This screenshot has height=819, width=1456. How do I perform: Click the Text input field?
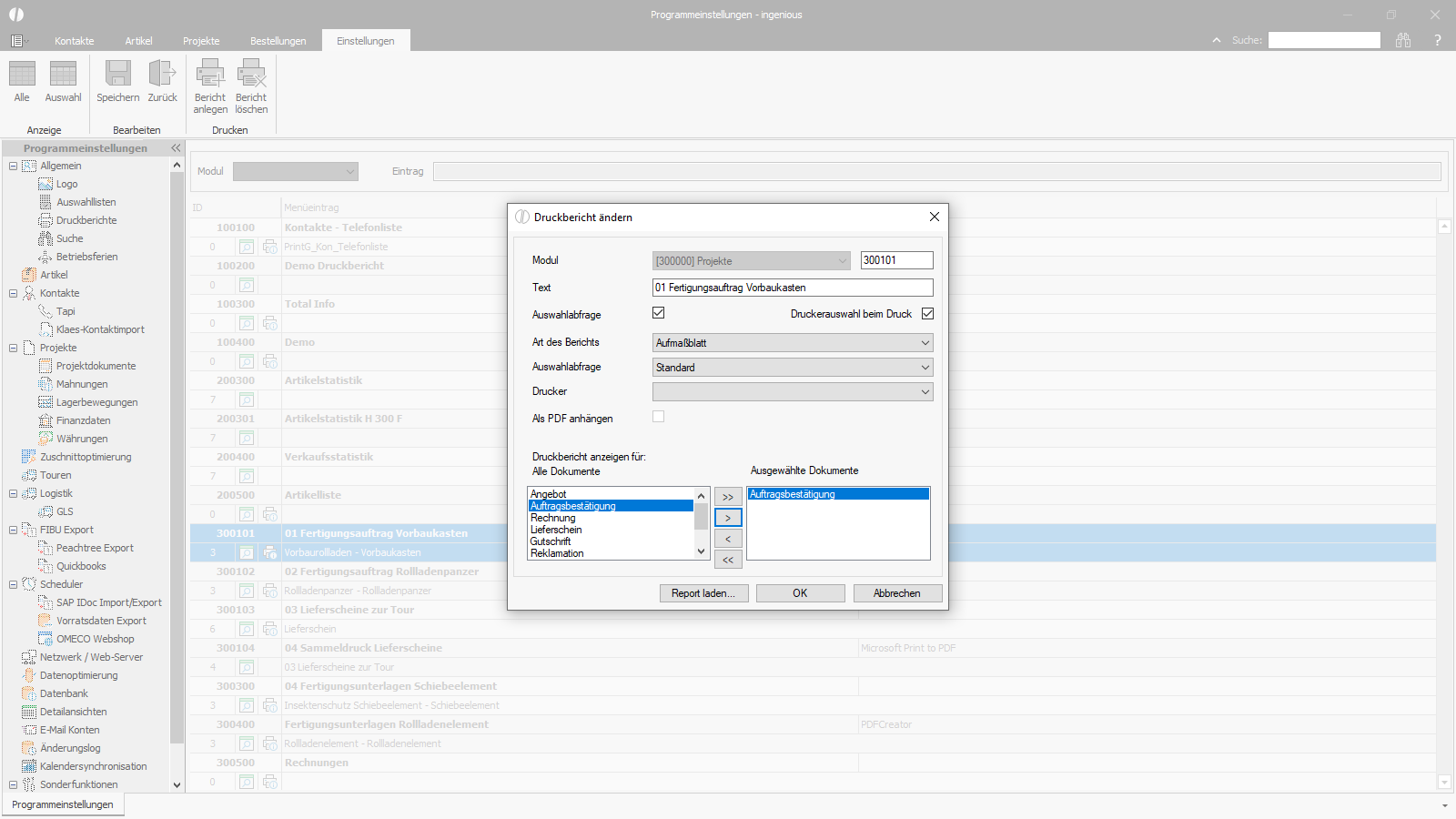click(x=793, y=288)
